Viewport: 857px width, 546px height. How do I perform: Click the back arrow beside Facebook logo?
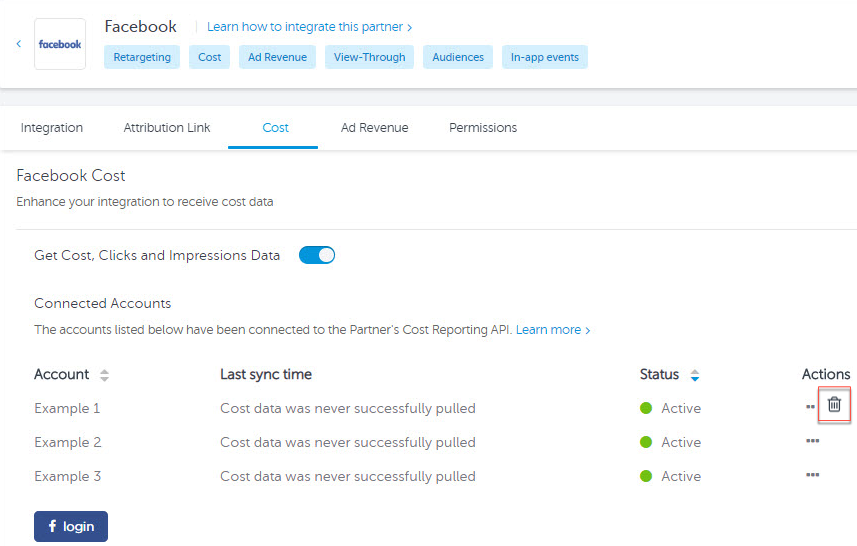tap(19, 44)
